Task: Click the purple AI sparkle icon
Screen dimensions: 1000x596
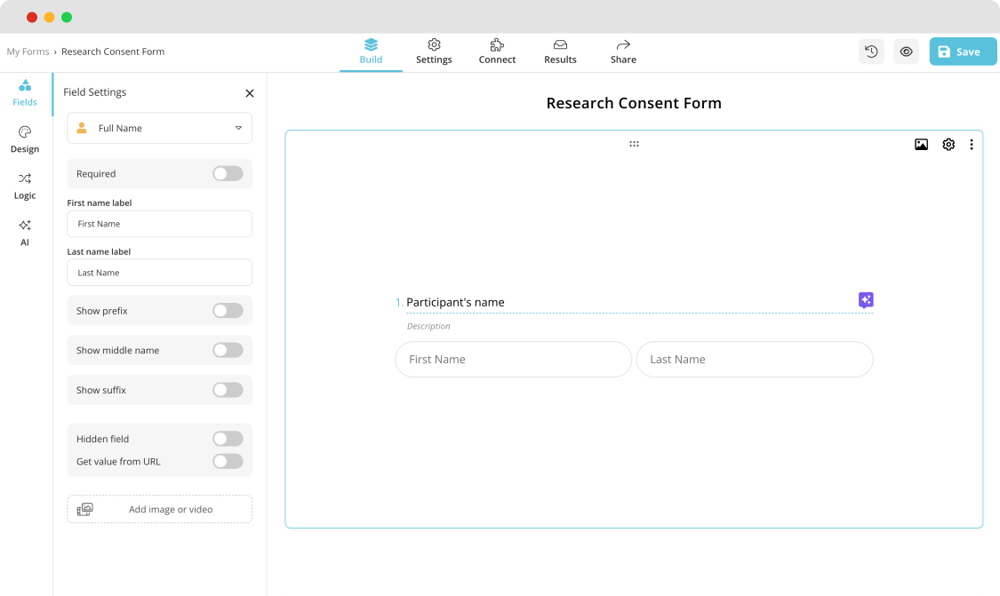Action: pos(866,300)
